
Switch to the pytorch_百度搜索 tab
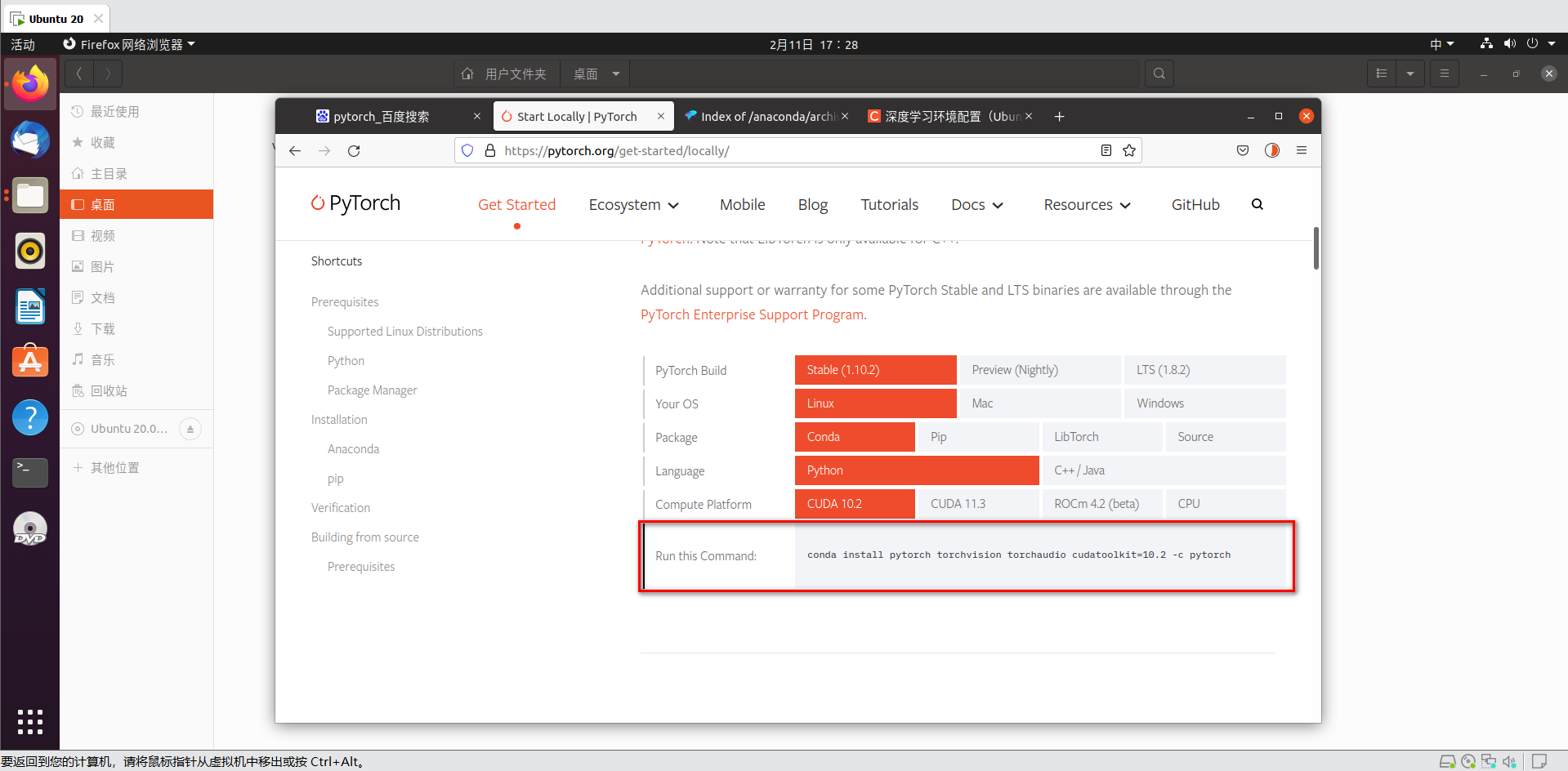pos(381,116)
